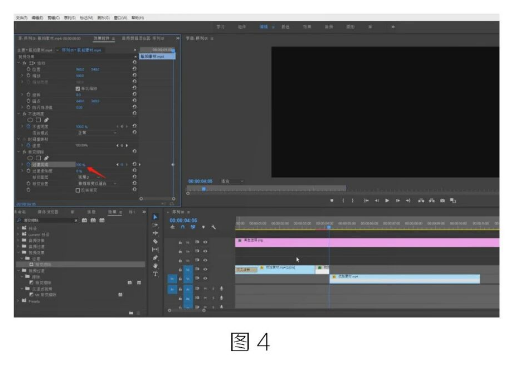Viewport: 513px width, 365px height.
Task: Open the Edit menu
Action: pyautogui.click(x=37, y=18)
